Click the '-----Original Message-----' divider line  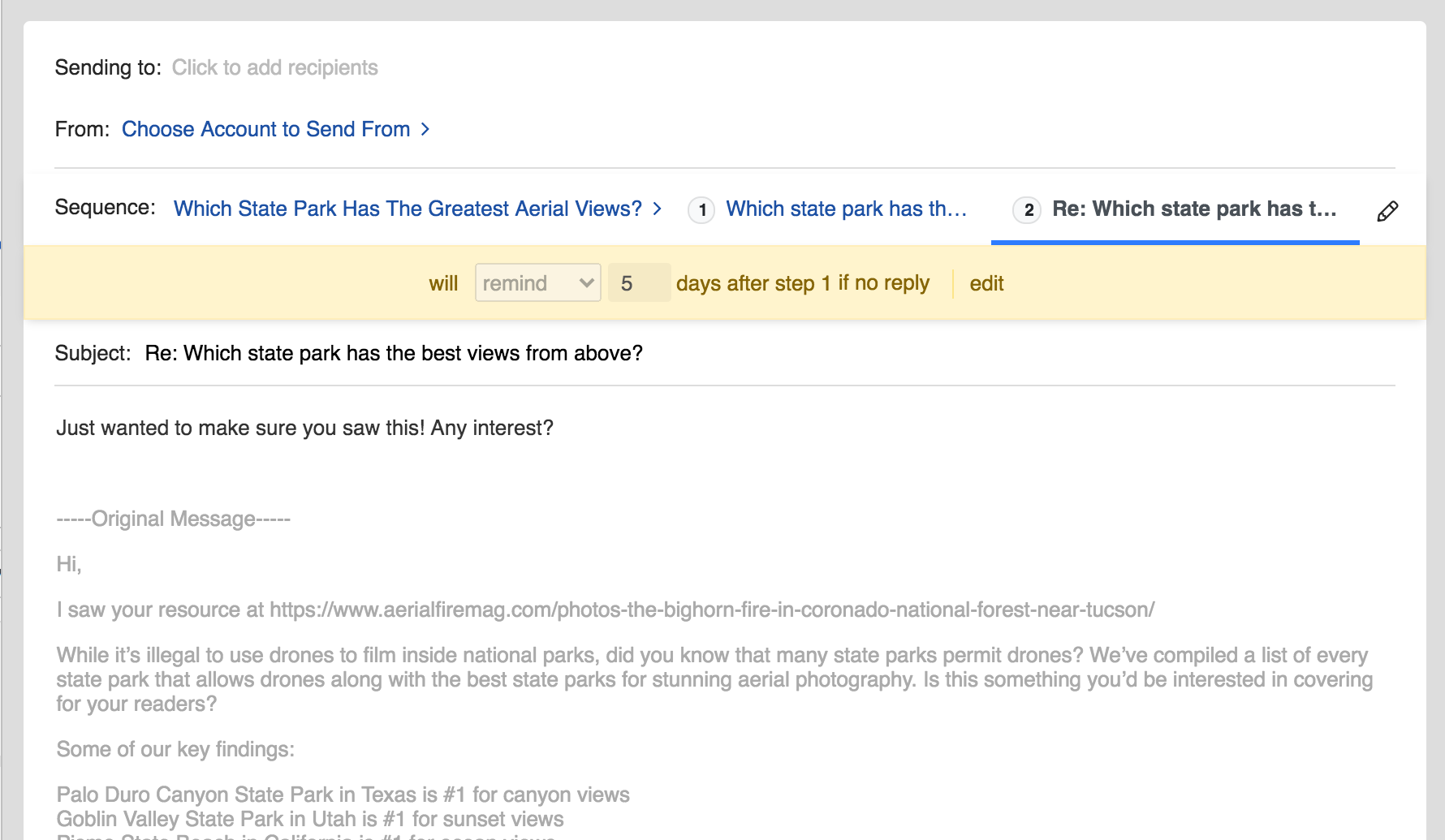[x=173, y=519]
